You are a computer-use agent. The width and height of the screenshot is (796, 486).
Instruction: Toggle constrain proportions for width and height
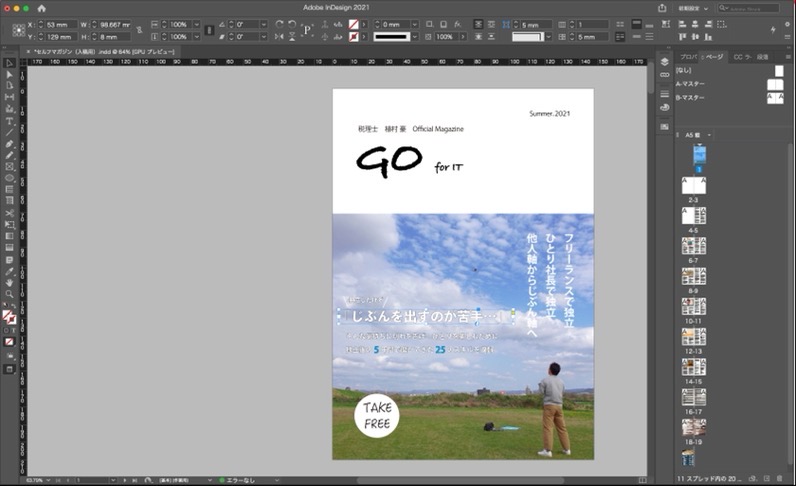tap(139, 30)
